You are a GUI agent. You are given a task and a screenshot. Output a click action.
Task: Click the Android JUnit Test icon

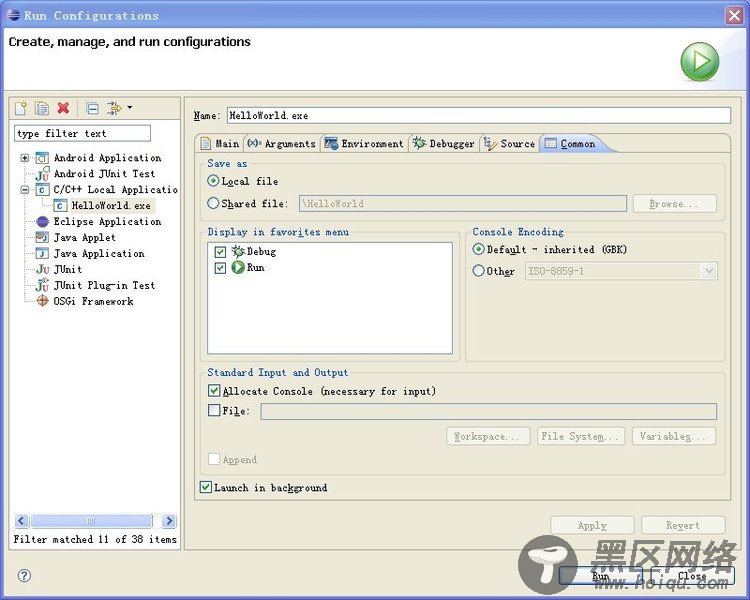(42, 174)
